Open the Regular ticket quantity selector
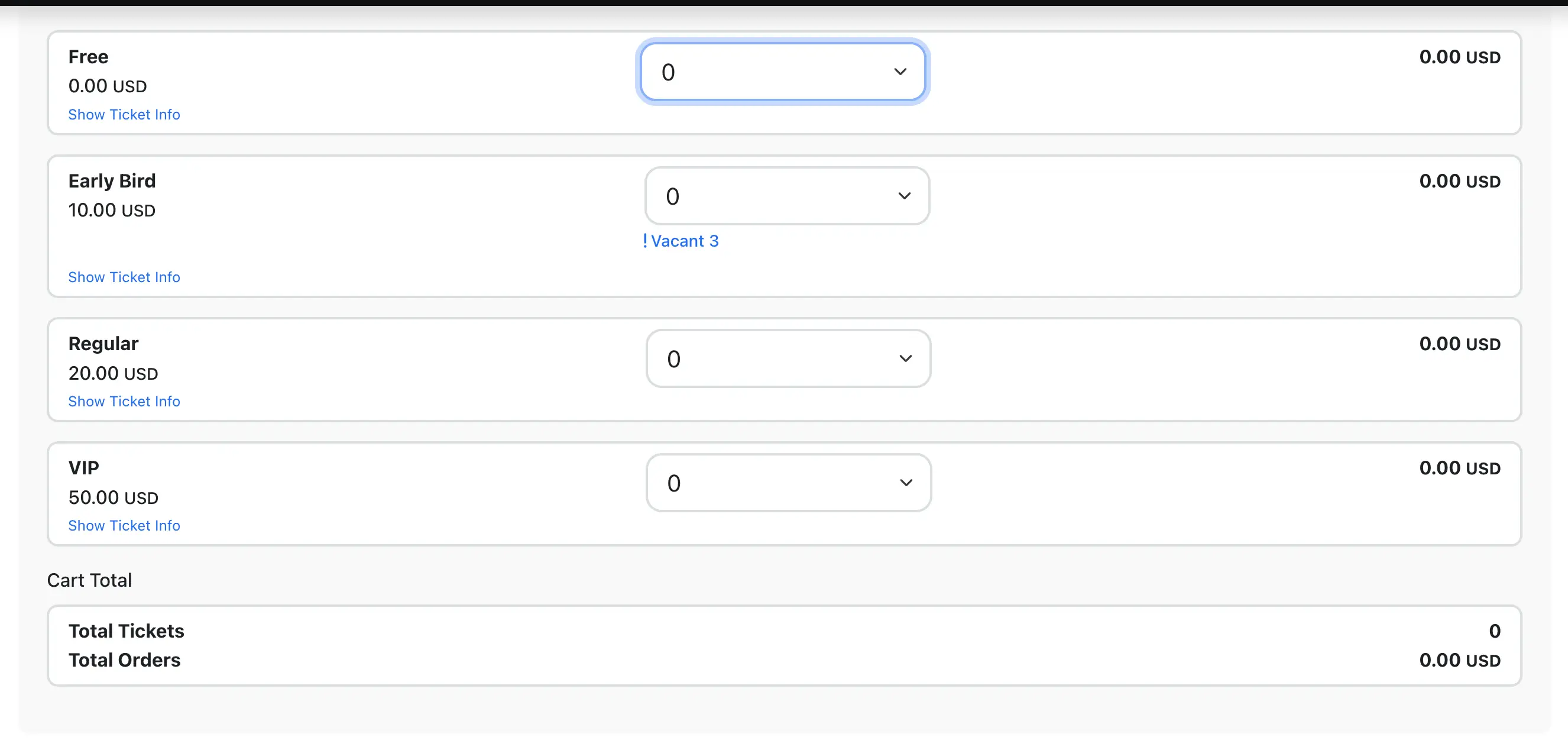The image size is (1568, 750). tap(788, 358)
